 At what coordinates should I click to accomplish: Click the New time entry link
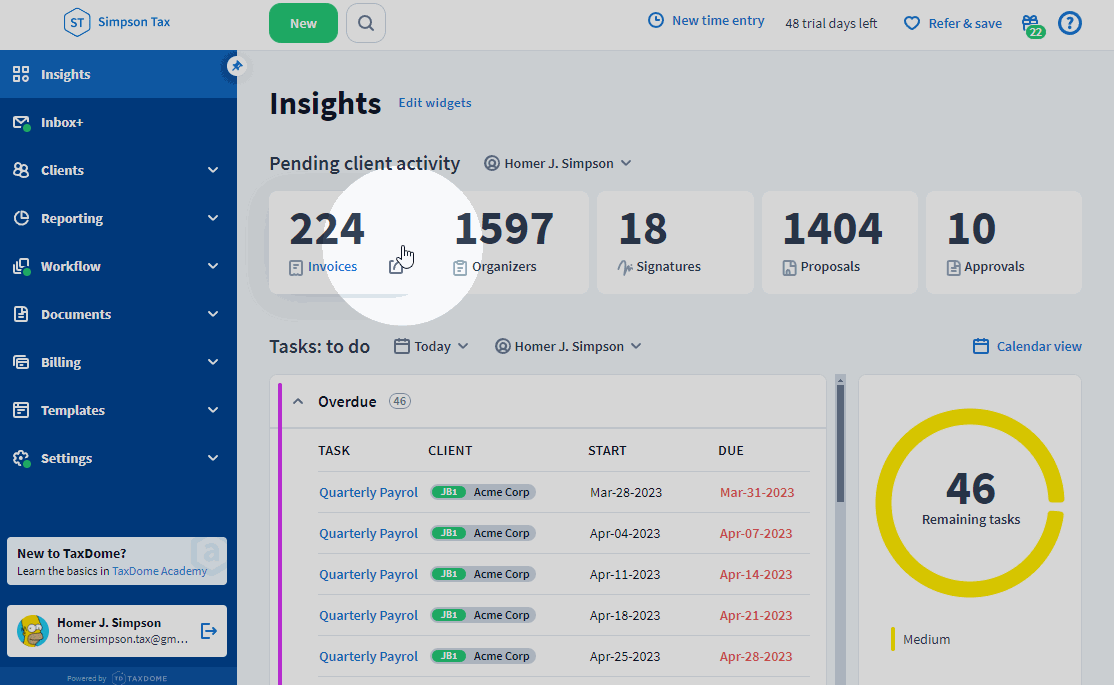718,21
